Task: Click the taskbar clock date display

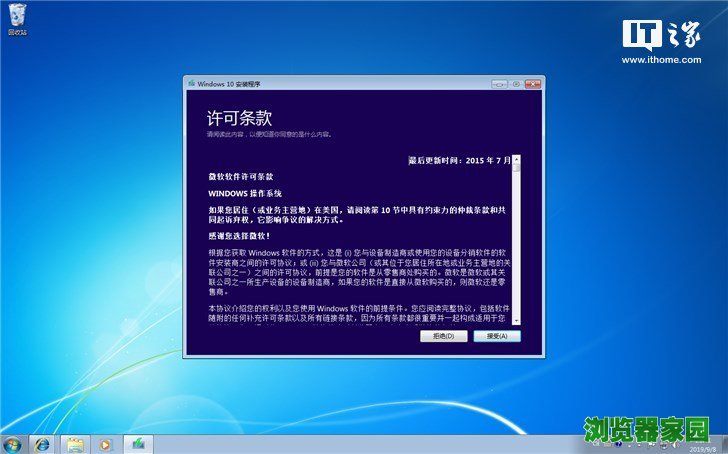Action: pos(707,448)
